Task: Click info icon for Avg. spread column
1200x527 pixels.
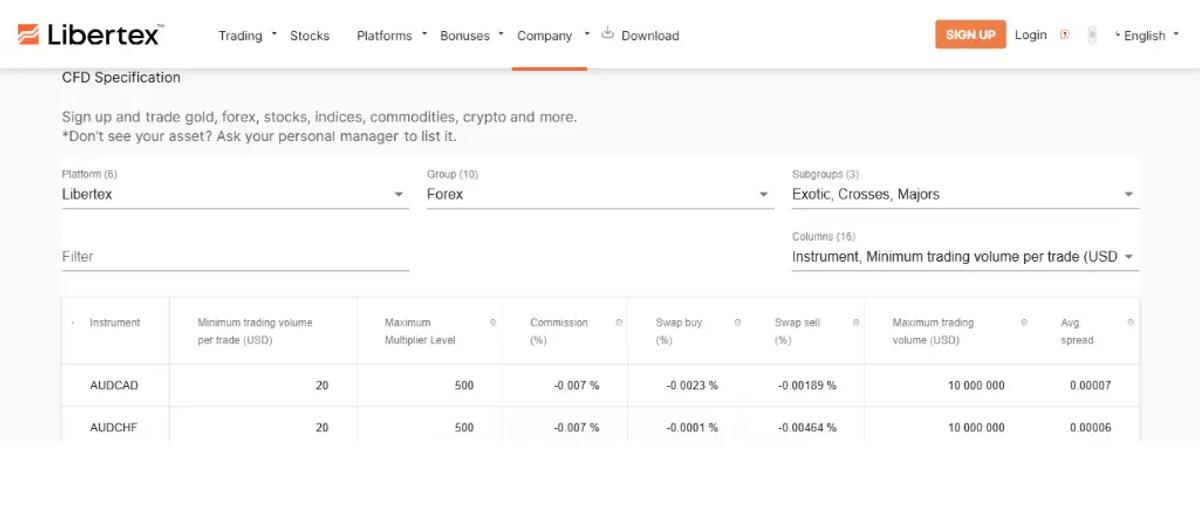Action: pyautogui.click(x=1131, y=323)
